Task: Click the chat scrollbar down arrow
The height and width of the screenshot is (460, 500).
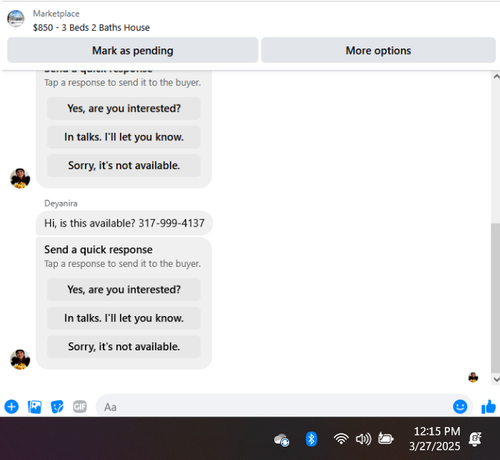Action: (496, 379)
